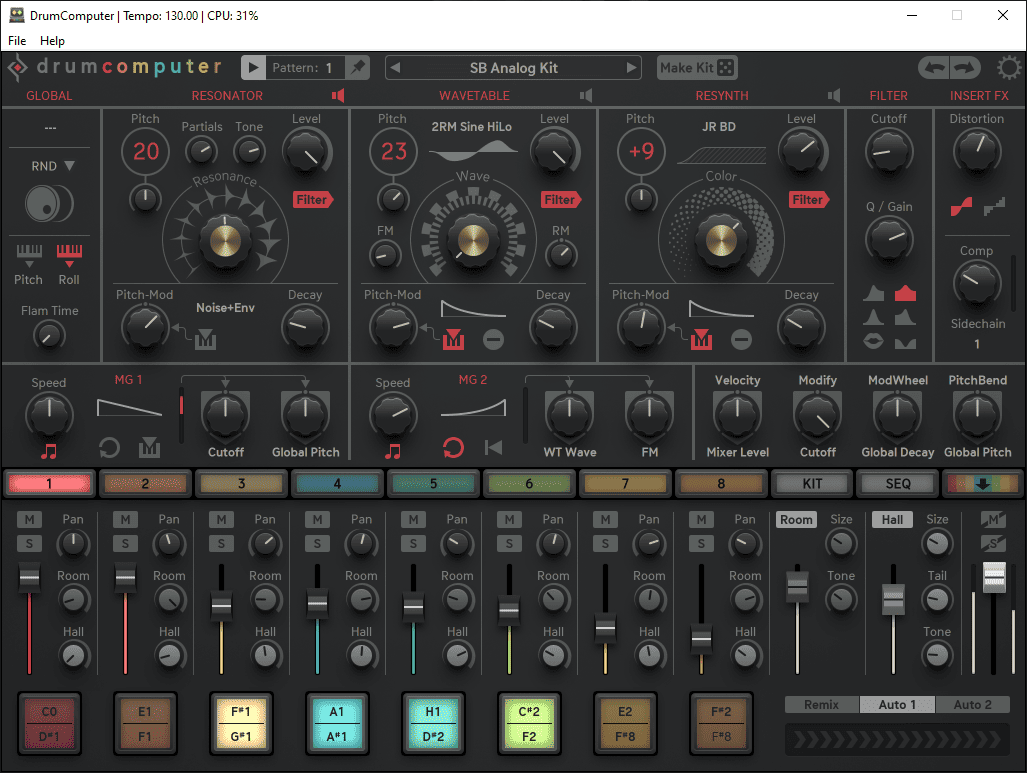This screenshot has height=773, width=1027.
Task: Switch to drum channel tab 2
Action: coord(145,483)
